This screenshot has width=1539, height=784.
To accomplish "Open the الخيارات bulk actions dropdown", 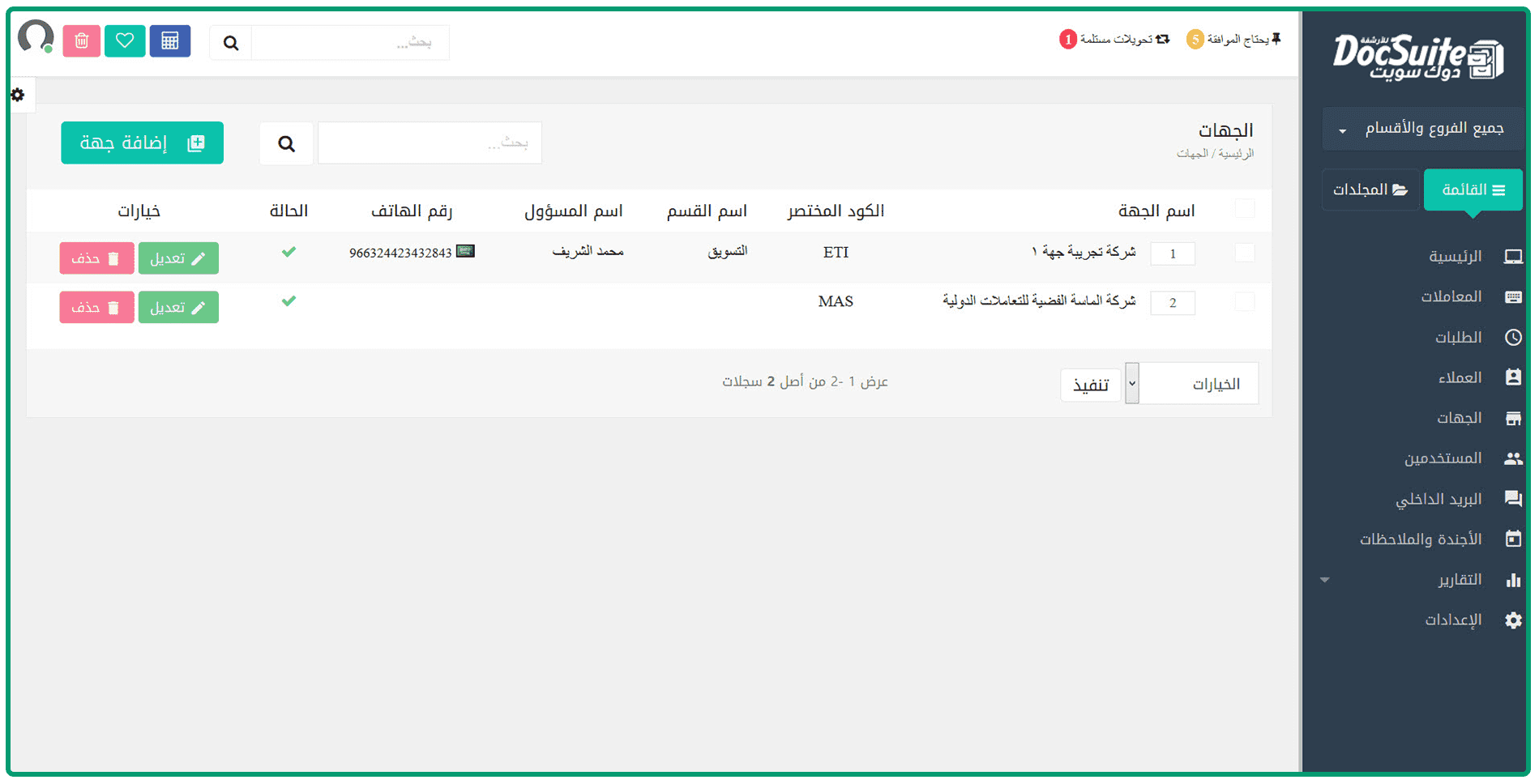I will (x=1191, y=384).
